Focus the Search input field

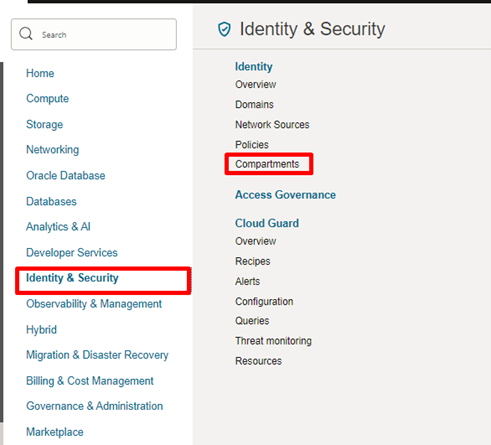click(x=94, y=34)
